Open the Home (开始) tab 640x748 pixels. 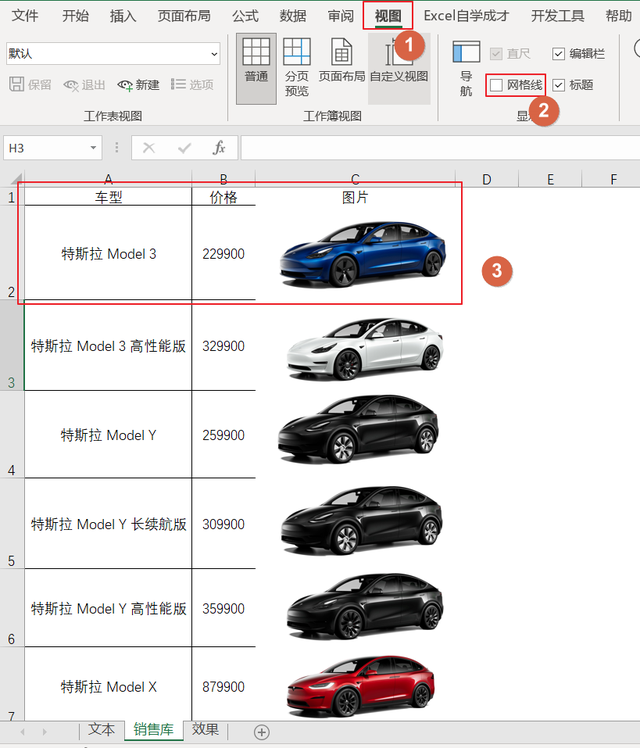(x=75, y=16)
